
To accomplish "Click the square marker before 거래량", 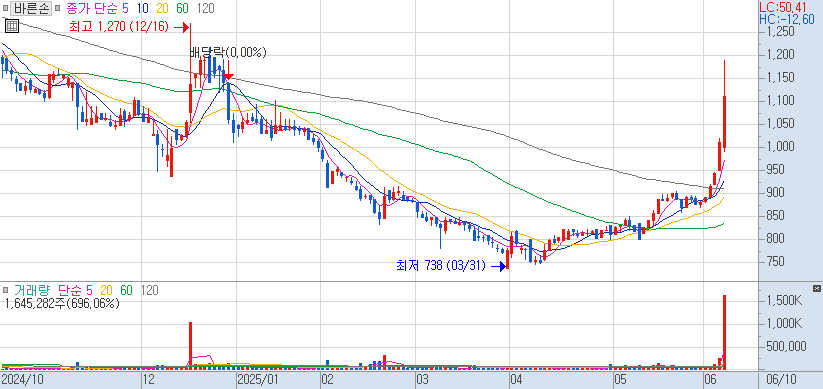I will [6, 290].
